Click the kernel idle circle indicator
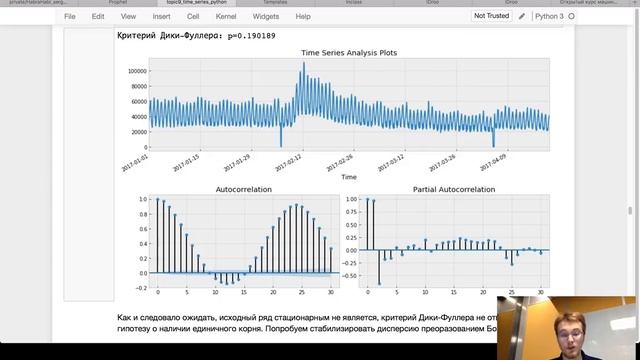 (x=571, y=16)
